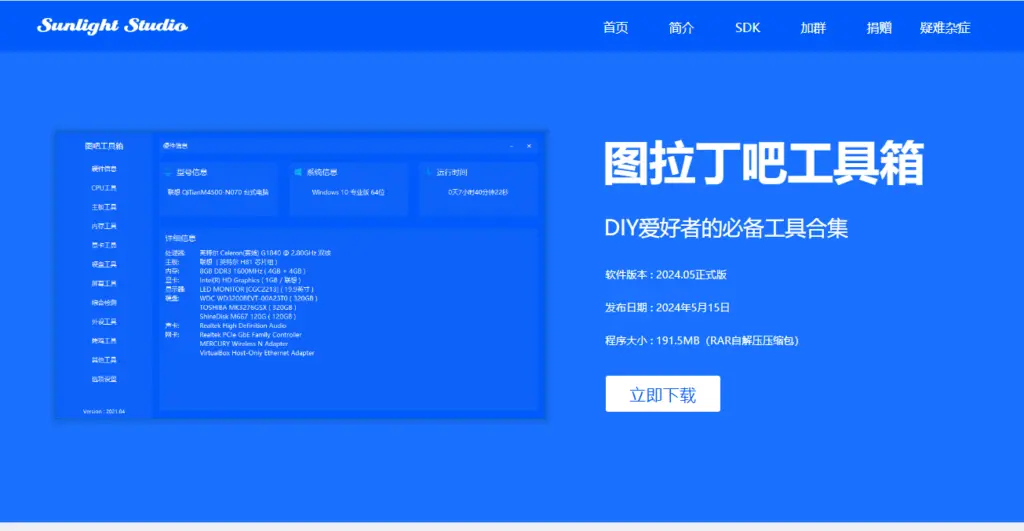Click the icon beside 运行时间
The height and width of the screenshot is (531, 1024).
(428, 172)
